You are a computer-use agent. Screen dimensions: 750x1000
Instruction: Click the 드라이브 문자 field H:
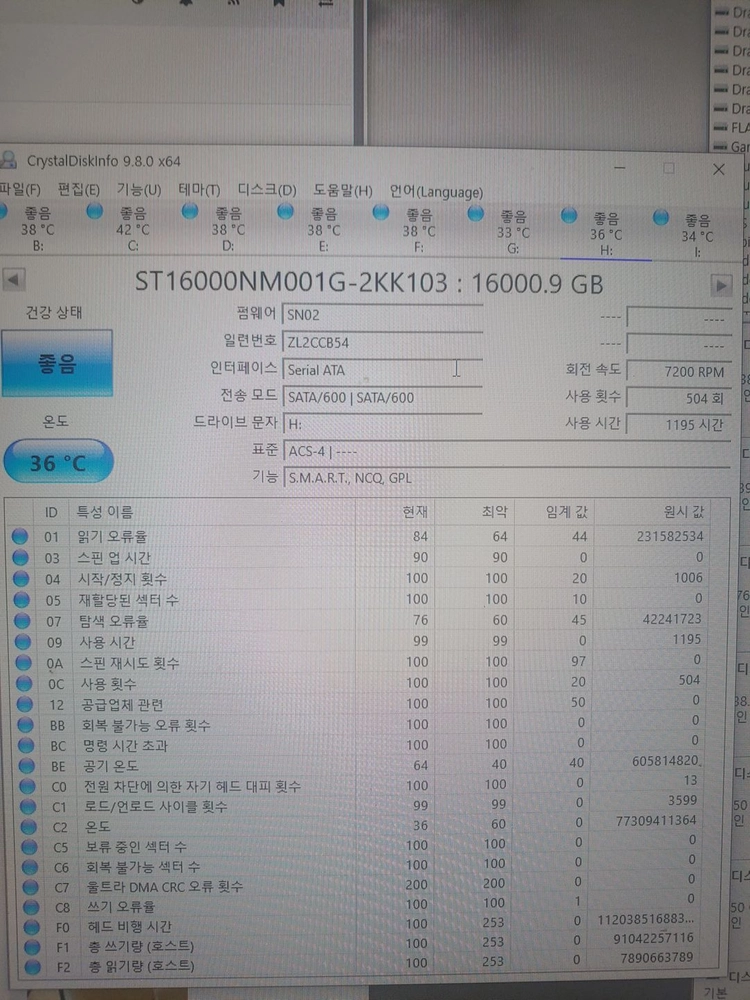click(x=382, y=423)
